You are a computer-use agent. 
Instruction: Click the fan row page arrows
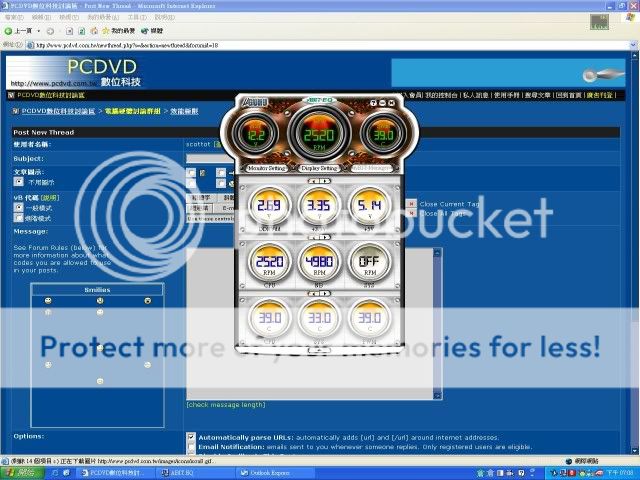pyautogui.click(x=319, y=237)
